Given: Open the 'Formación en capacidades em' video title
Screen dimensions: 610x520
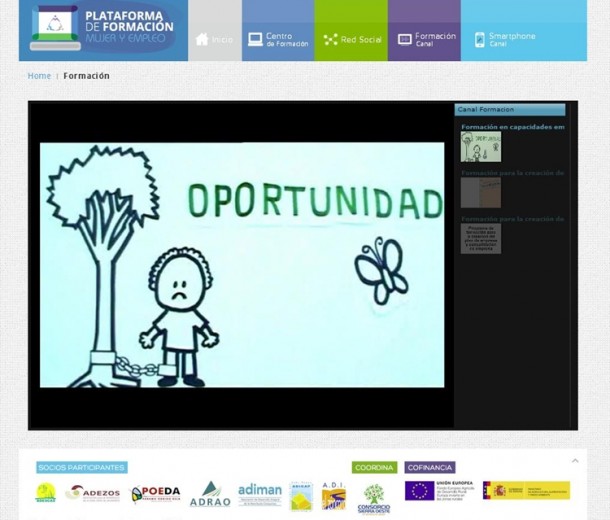Looking at the screenshot, I should (512, 127).
